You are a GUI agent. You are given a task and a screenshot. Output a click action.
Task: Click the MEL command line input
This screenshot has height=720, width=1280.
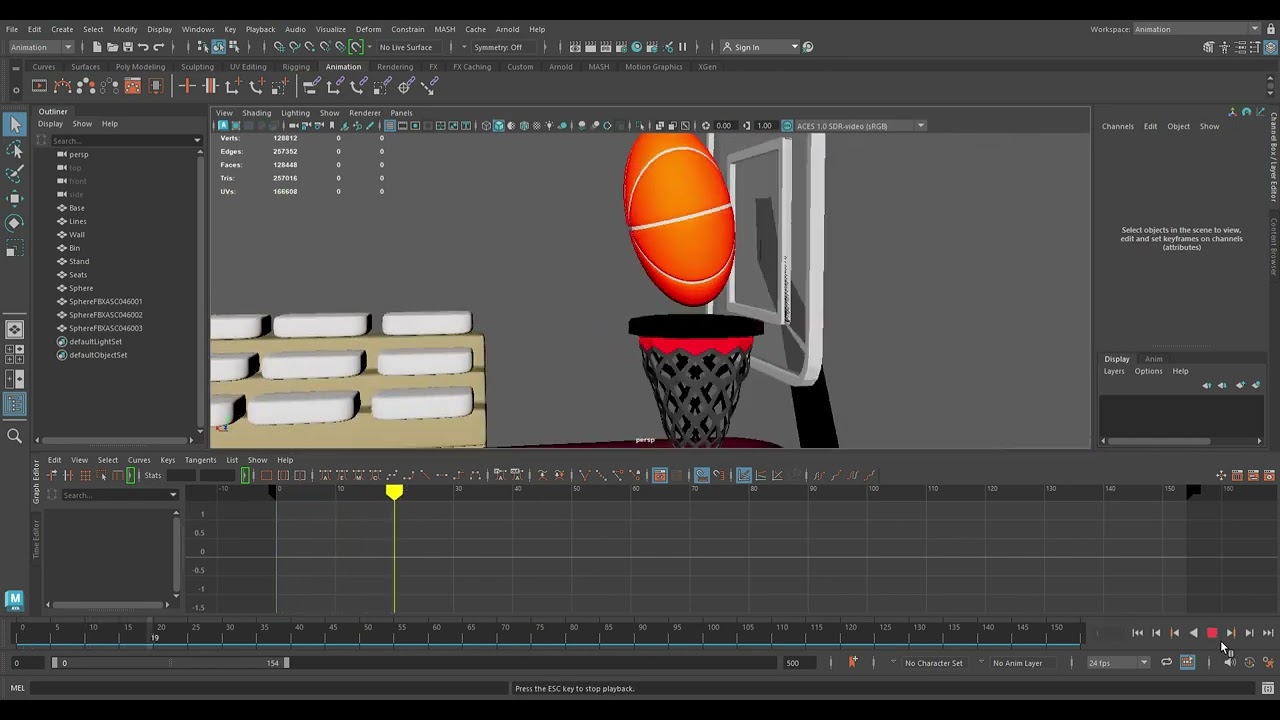point(270,688)
